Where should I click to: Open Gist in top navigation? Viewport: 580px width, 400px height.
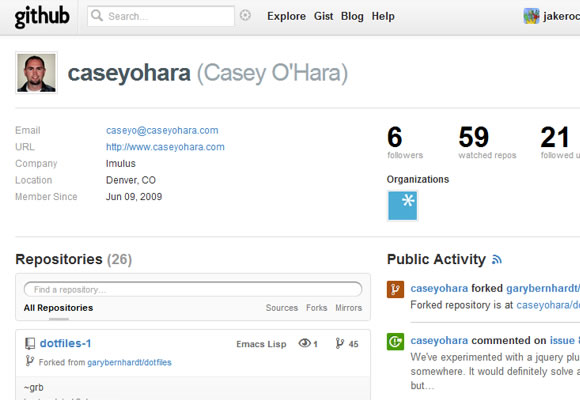pos(323,16)
